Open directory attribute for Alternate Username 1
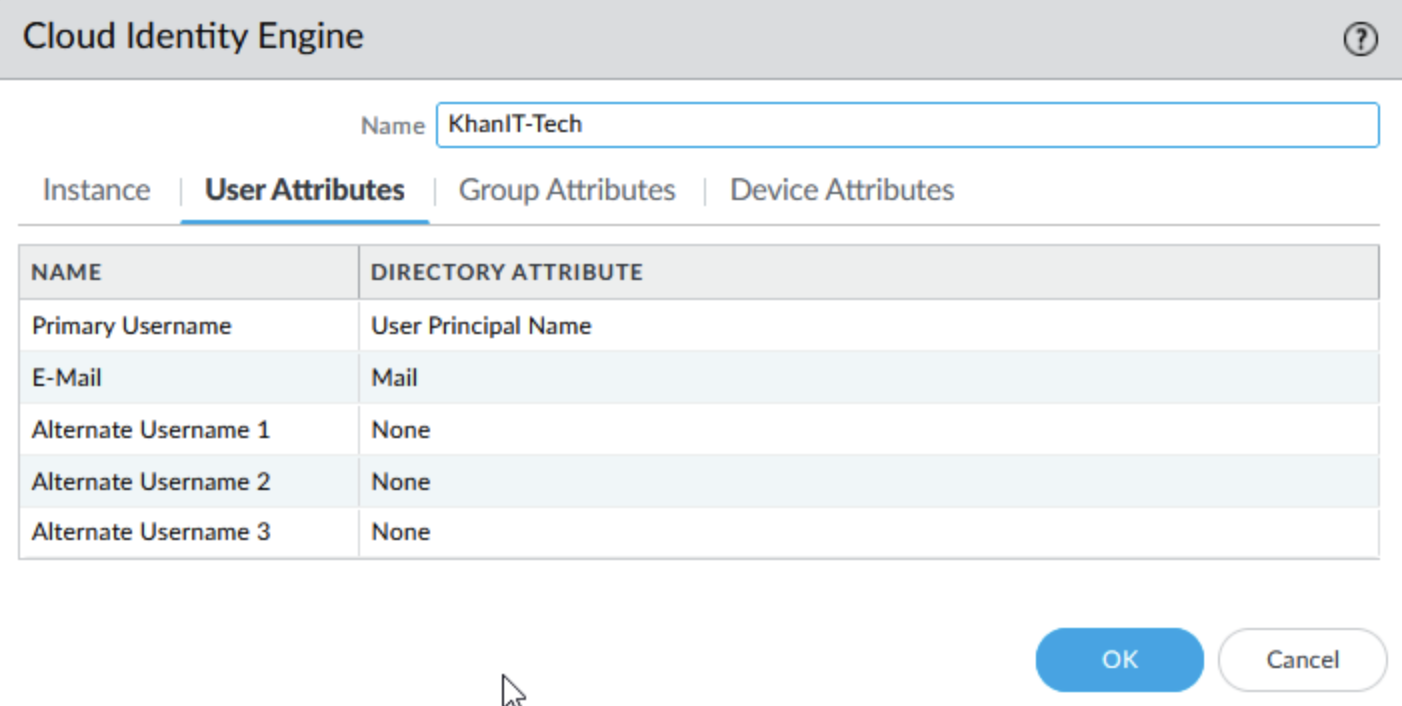The height and width of the screenshot is (706, 1402). click(x=401, y=430)
